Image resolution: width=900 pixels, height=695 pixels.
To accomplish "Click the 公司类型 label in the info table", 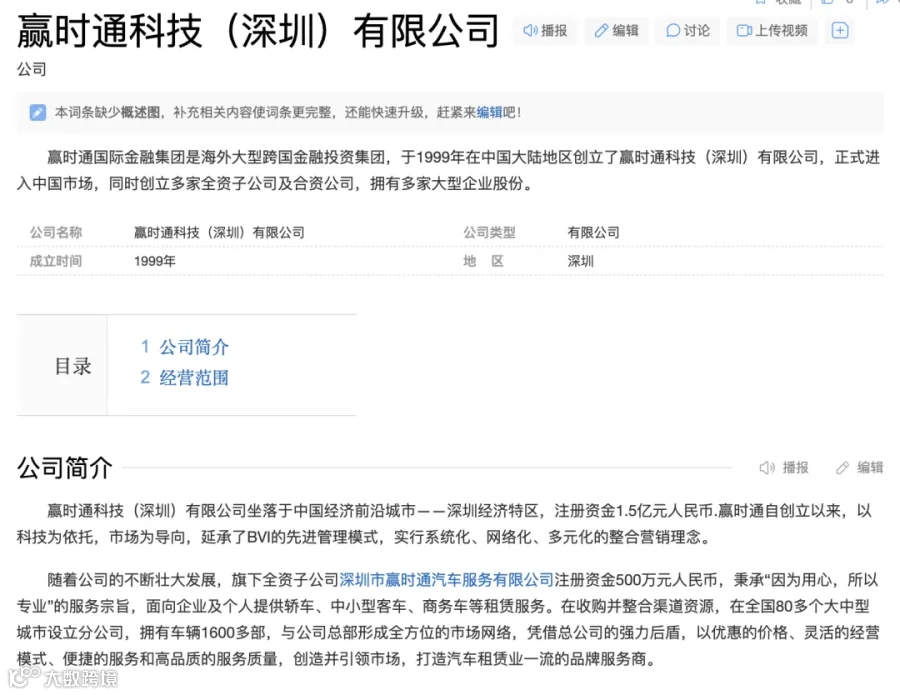I will [490, 232].
